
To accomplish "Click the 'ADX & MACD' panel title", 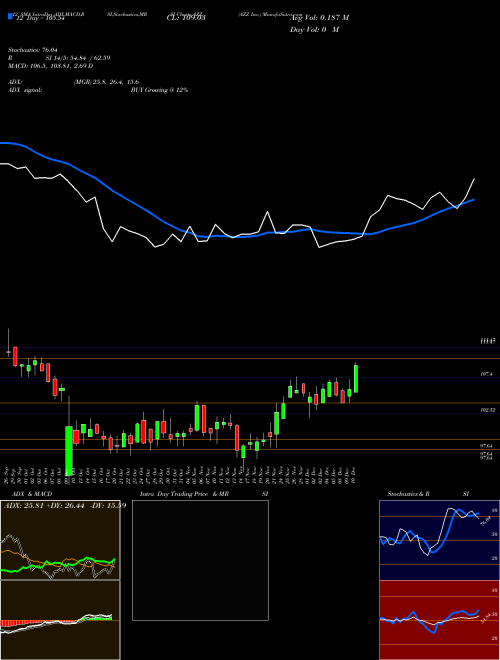I will click(32, 494).
